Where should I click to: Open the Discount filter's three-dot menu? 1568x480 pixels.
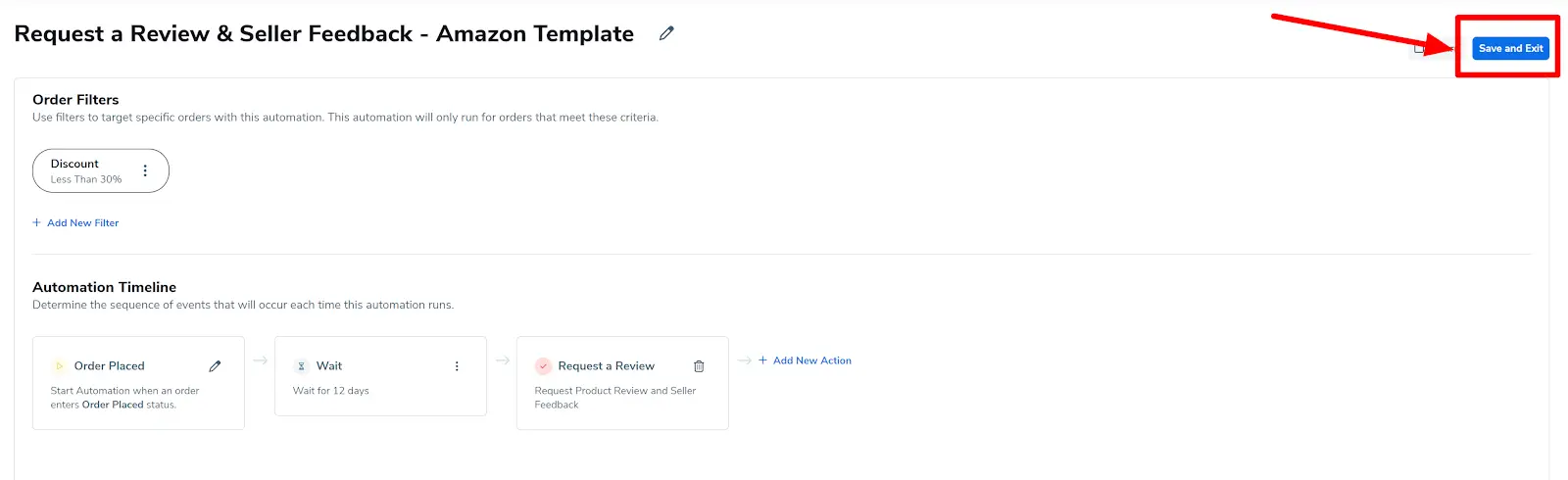[x=145, y=170]
